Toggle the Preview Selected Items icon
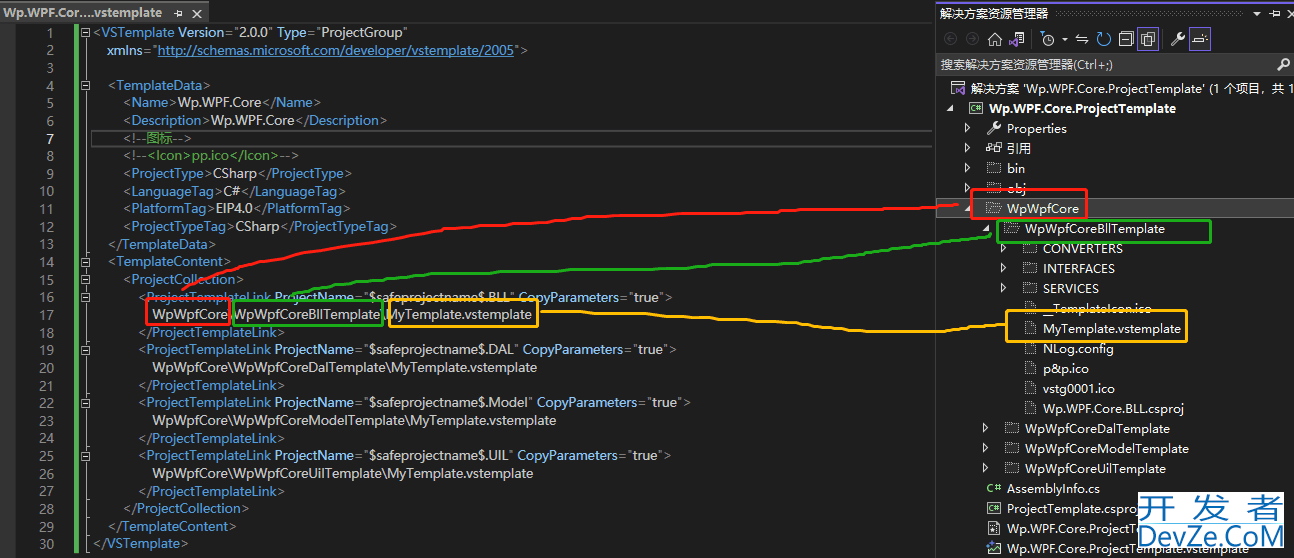The height and width of the screenshot is (558, 1294). (x=1200, y=39)
